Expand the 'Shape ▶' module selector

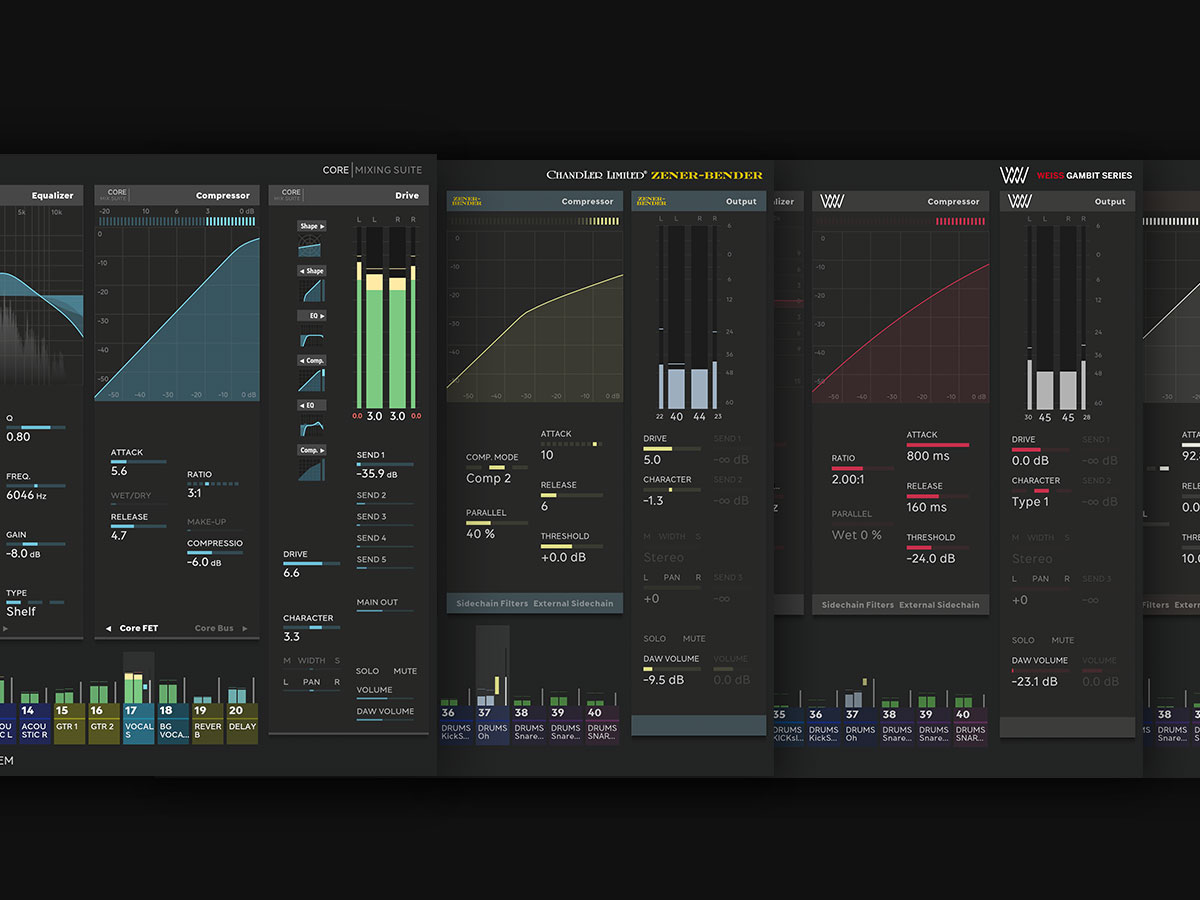pos(311,226)
